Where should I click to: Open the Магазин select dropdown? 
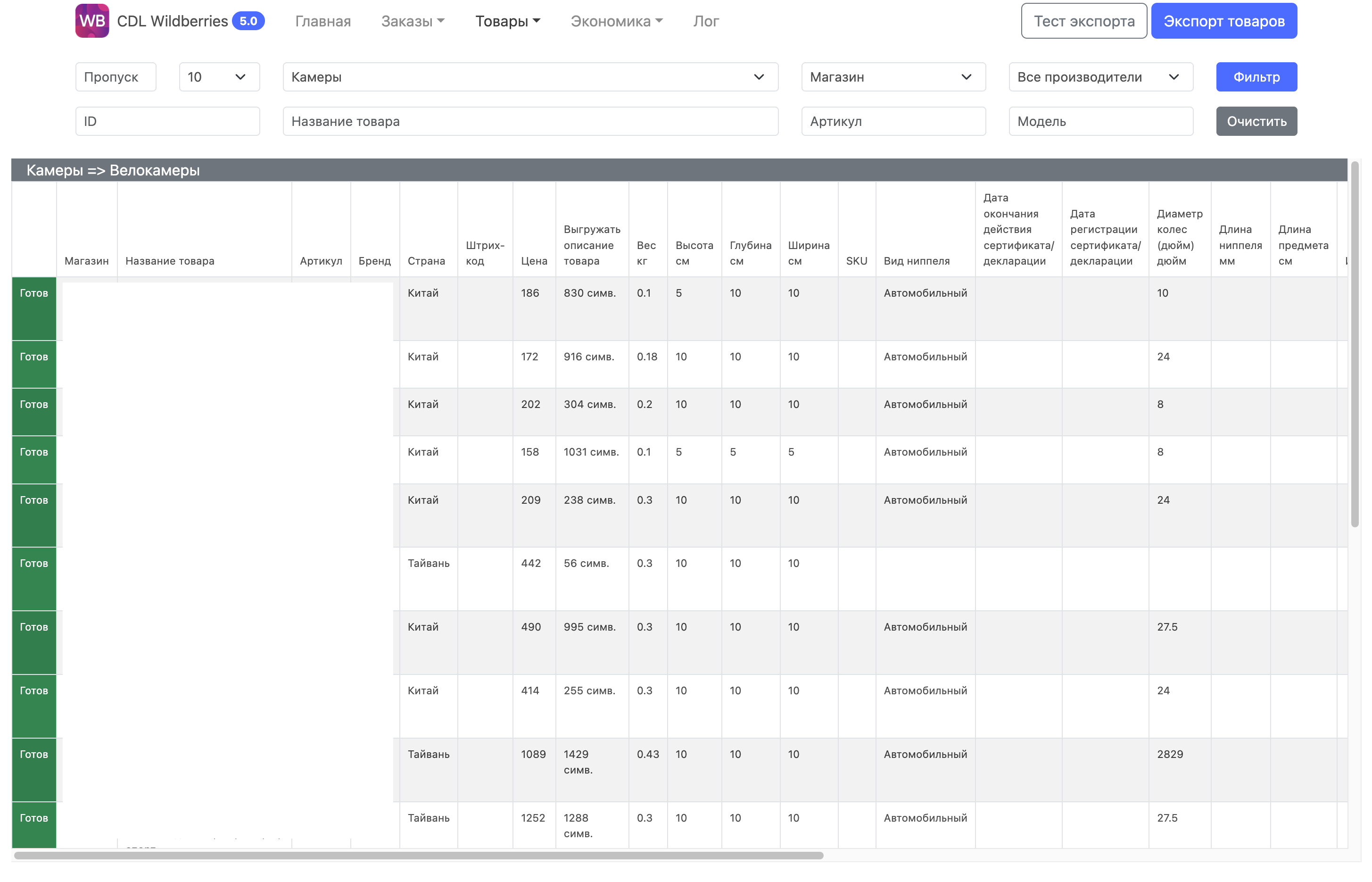893,77
